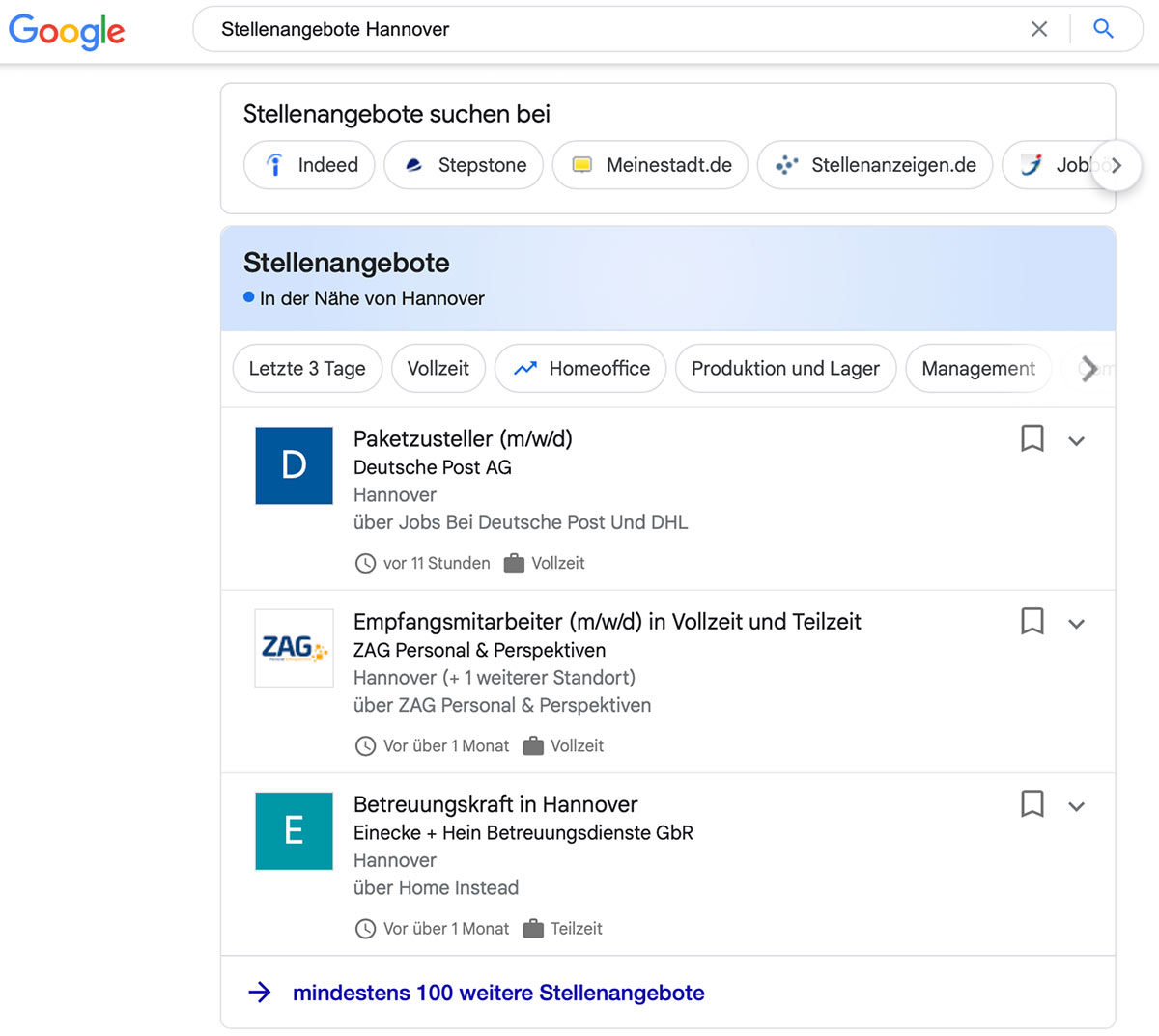This screenshot has width=1159, height=1036.
Task: Click the briefcase icon next to Teilzeit
Action: 533,929
